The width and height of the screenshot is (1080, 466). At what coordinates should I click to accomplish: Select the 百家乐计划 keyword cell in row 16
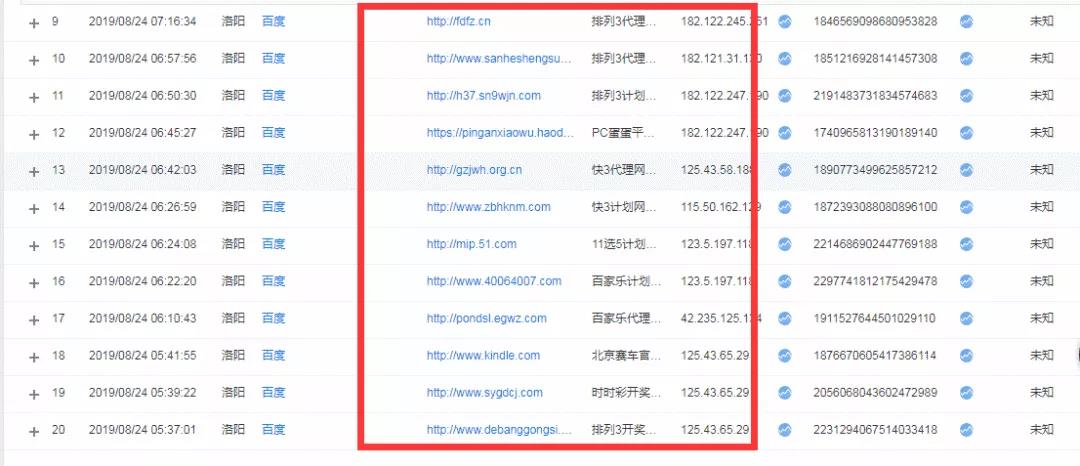[626, 282]
